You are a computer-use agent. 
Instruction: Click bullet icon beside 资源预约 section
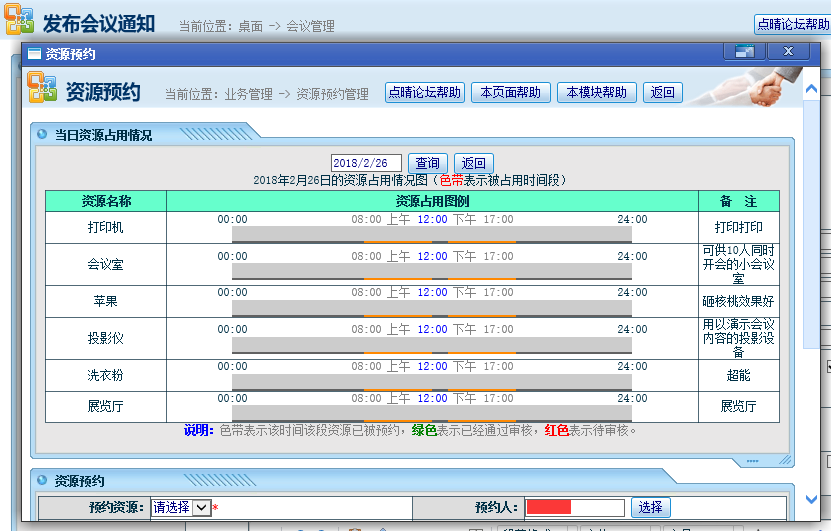42,481
